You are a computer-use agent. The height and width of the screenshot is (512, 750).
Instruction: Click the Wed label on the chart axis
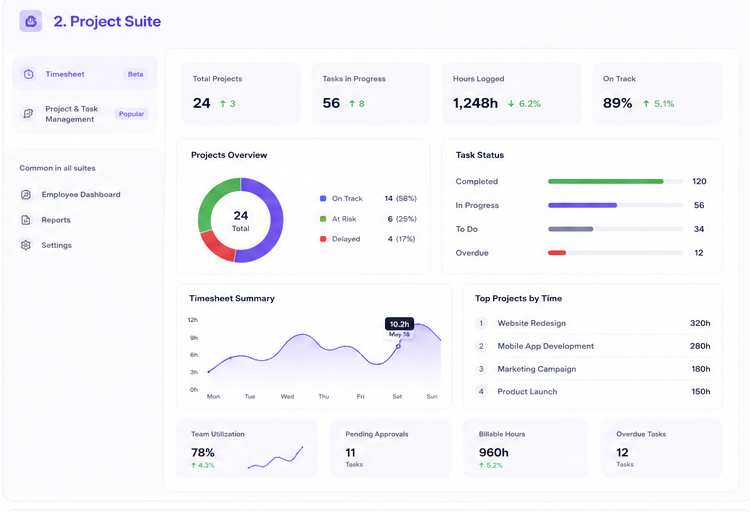[287, 396]
